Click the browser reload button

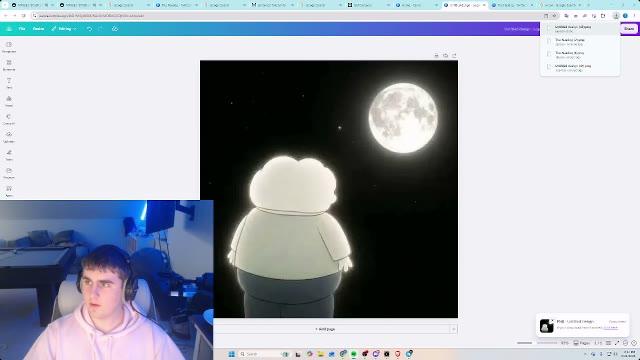tap(24, 16)
